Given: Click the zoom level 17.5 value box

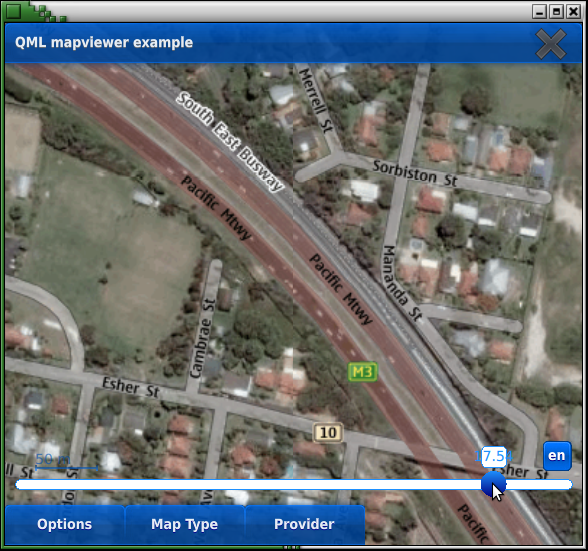Looking at the screenshot, I should click(x=494, y=456).
